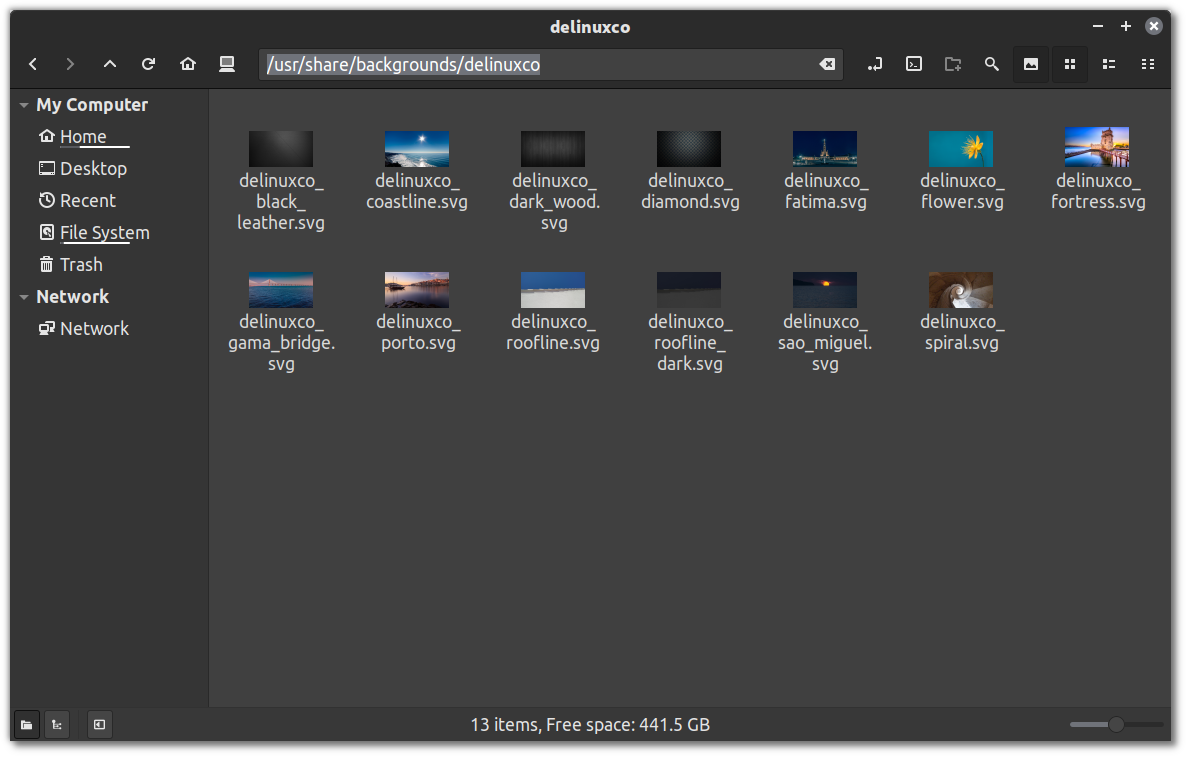
Task: Start a file search
Action: coord(991,64)
